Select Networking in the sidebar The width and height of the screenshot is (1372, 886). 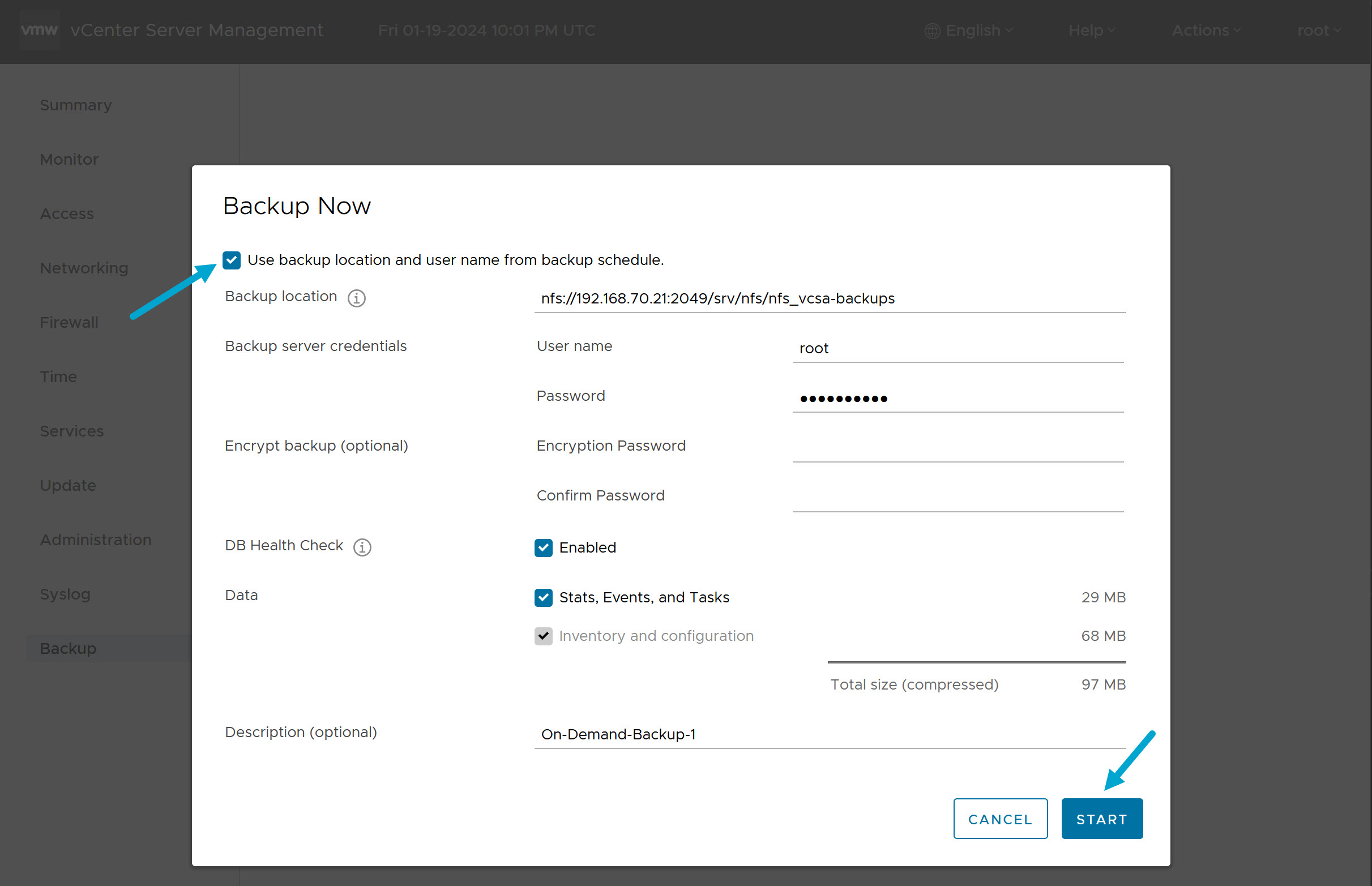click(x=84, y=268)
